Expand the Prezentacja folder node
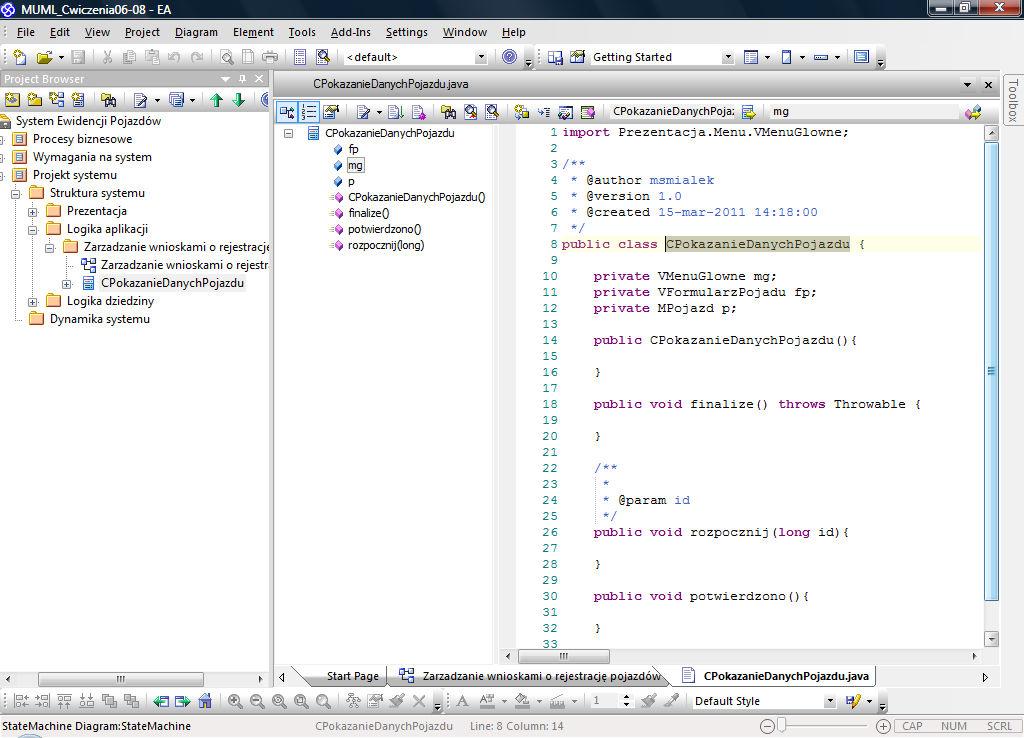Viewport: 1024px width, 738px height. [x=33, y=212]
